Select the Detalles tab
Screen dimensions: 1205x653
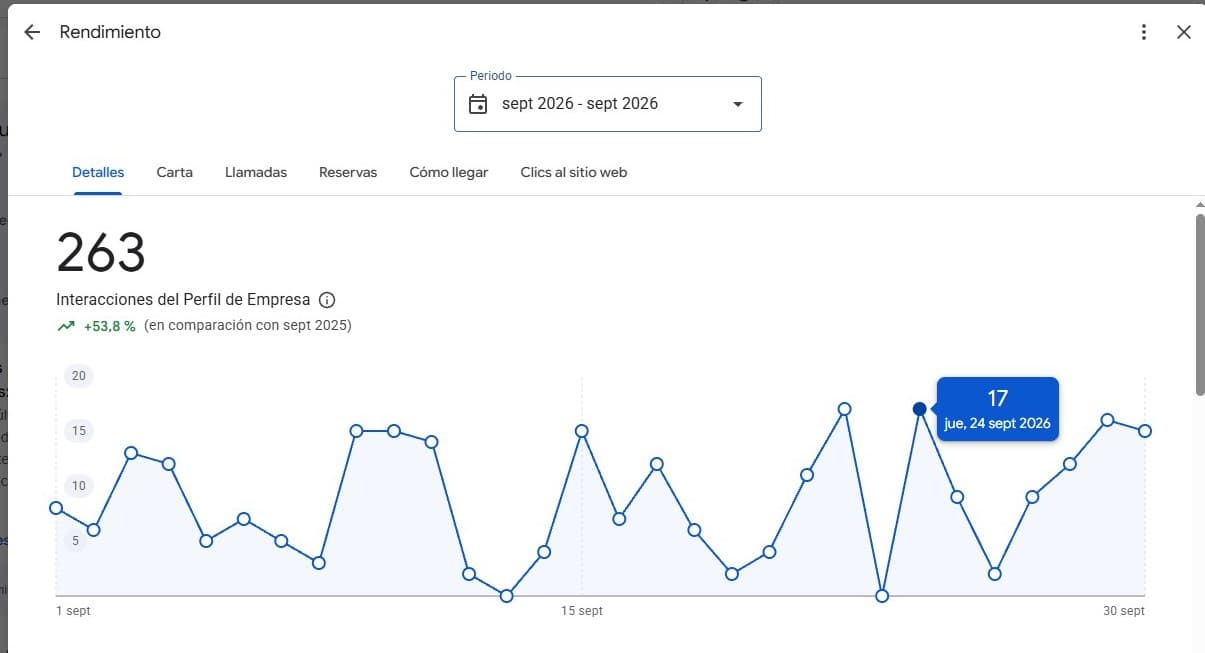[98, 172]
